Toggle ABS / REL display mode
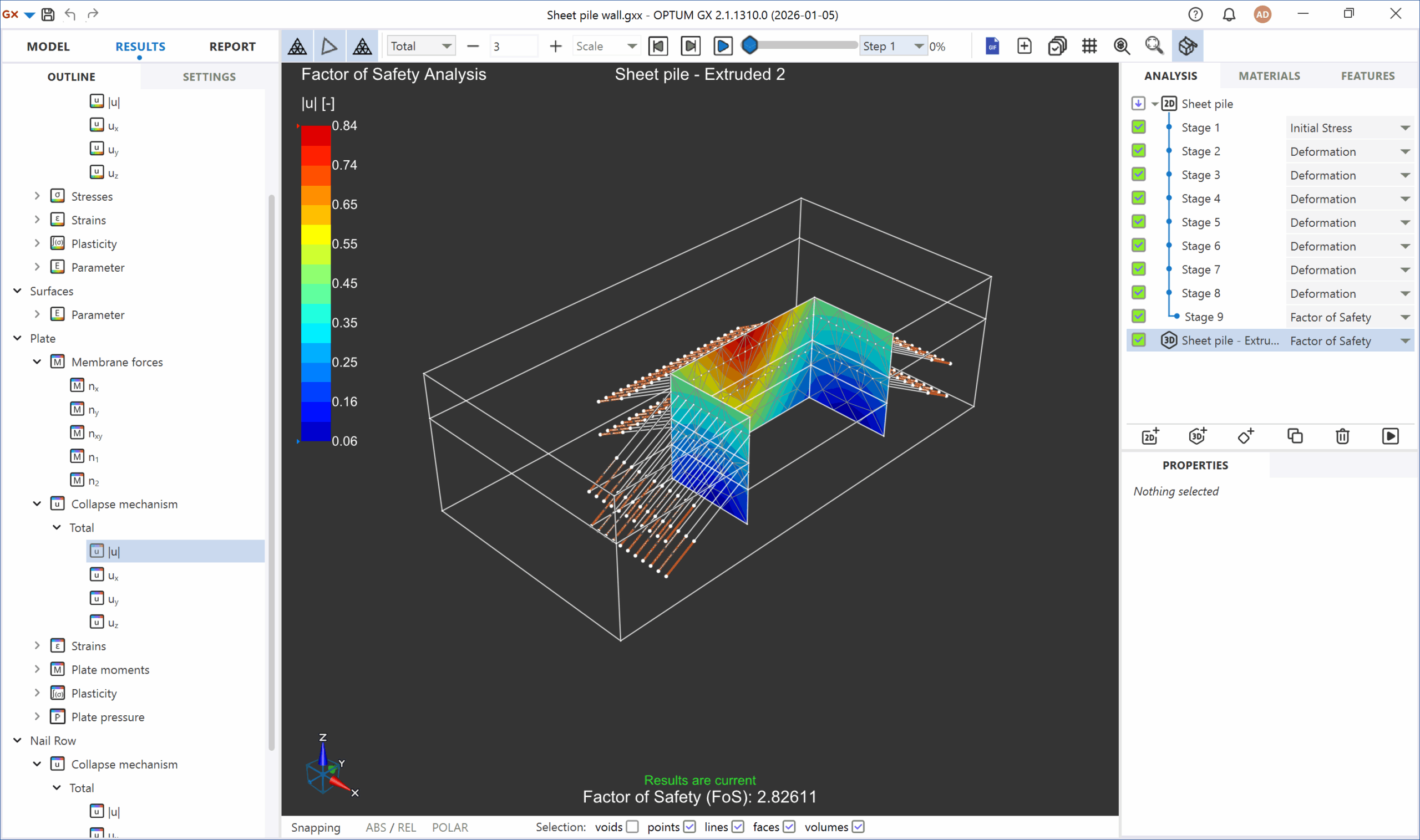1420x840 pixels. (390, 826)
